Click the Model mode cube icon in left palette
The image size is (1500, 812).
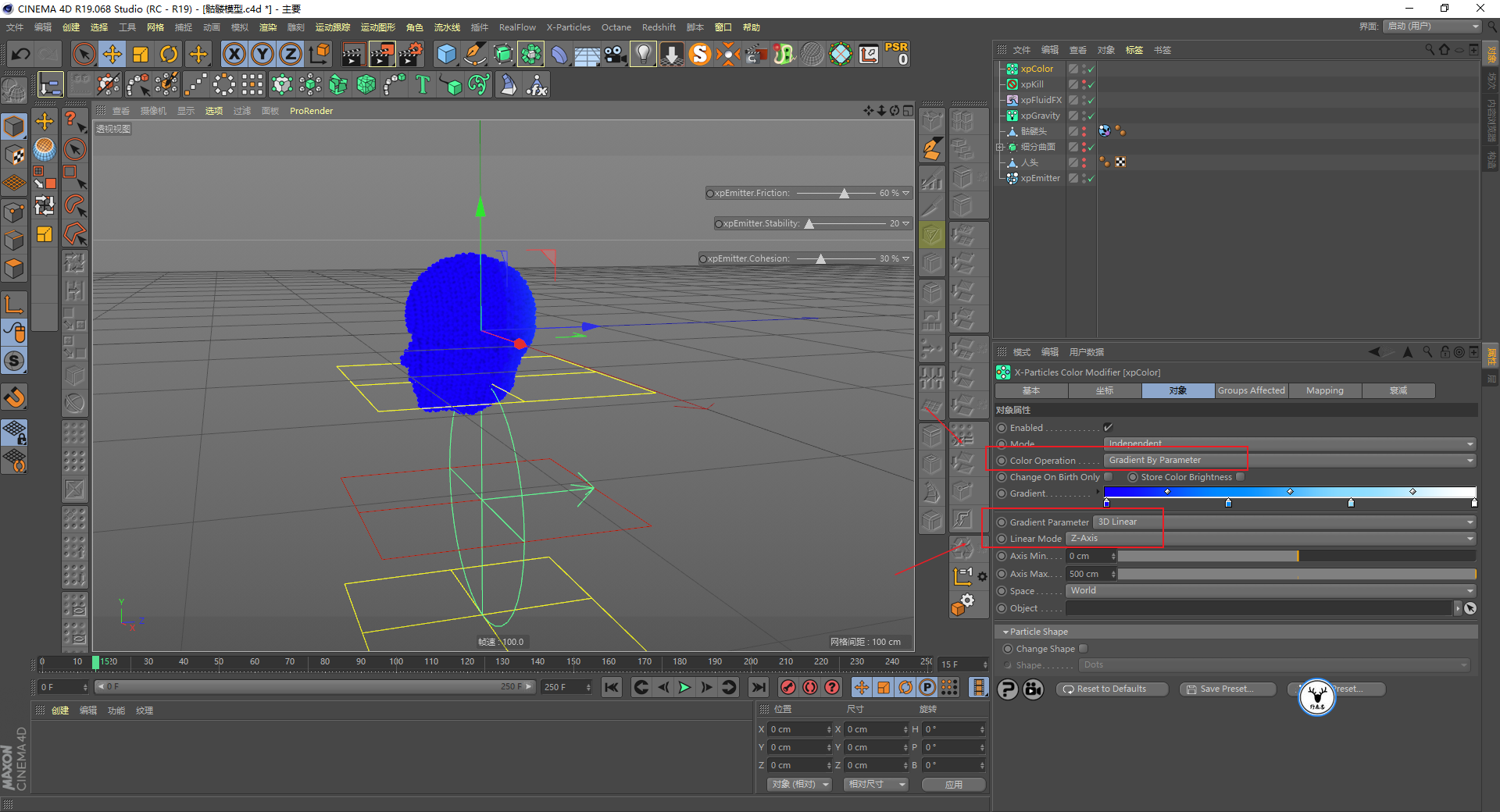click(14, 126)
